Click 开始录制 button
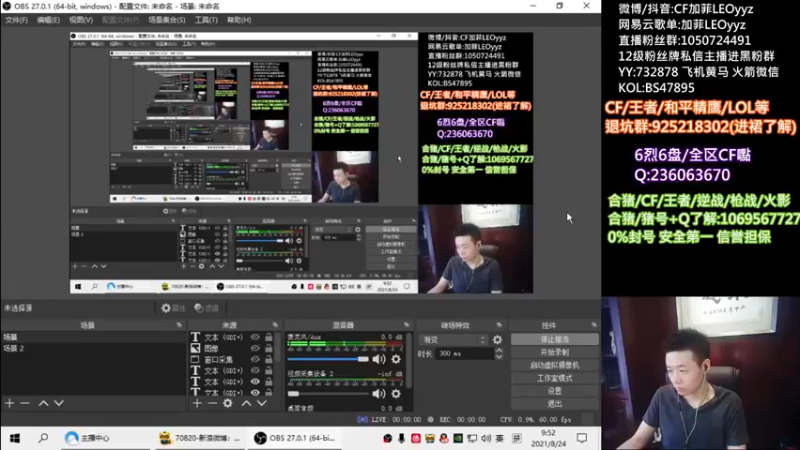This screenshot has width=800, height=450. coord(555,352)
